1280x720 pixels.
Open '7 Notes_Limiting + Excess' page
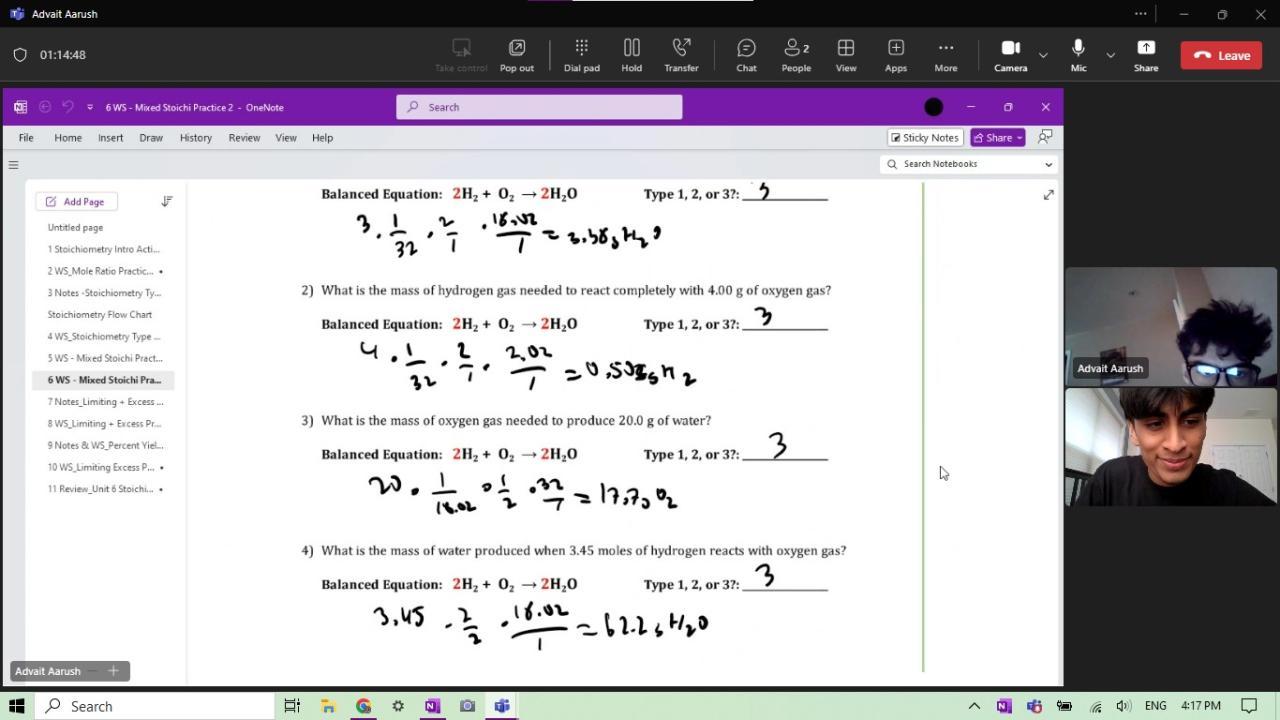(103, 401)
